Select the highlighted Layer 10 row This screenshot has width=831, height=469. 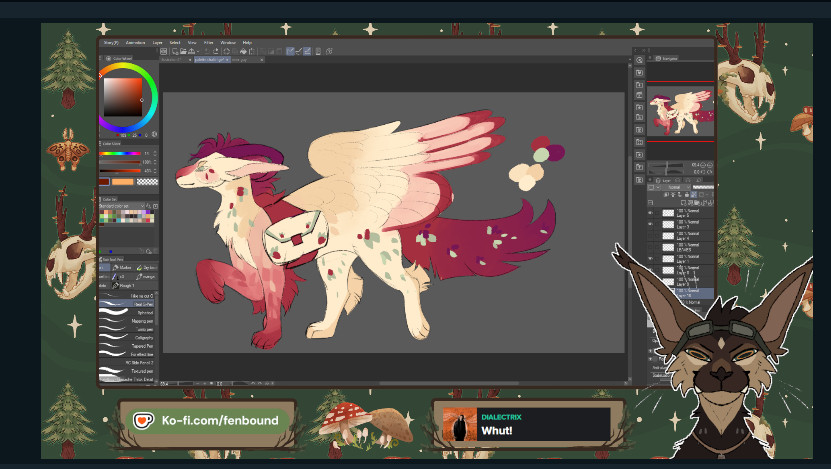click(x=692, y=293)
